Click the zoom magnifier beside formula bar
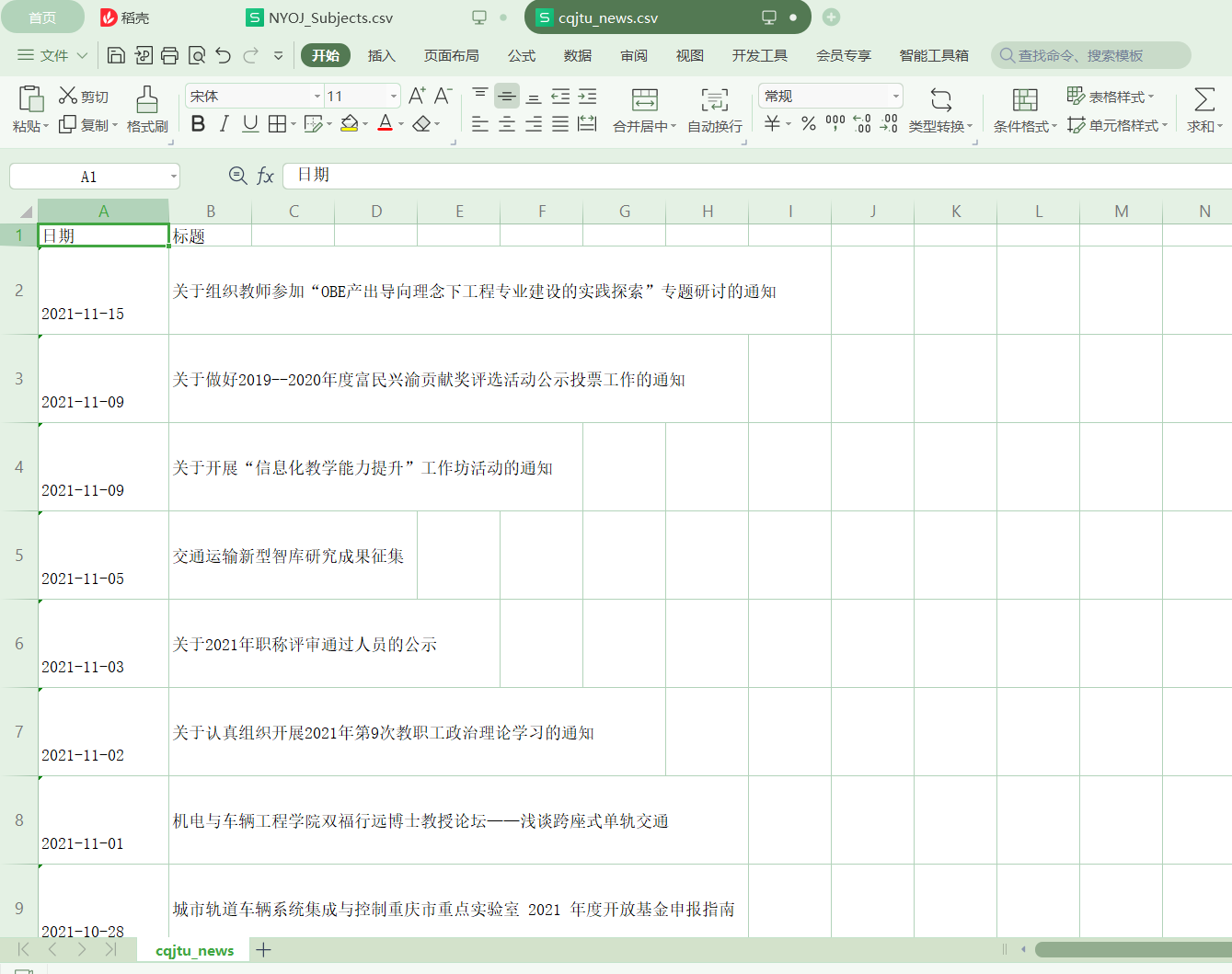This screenshot has height=974, width=1232. click(237, 176)
